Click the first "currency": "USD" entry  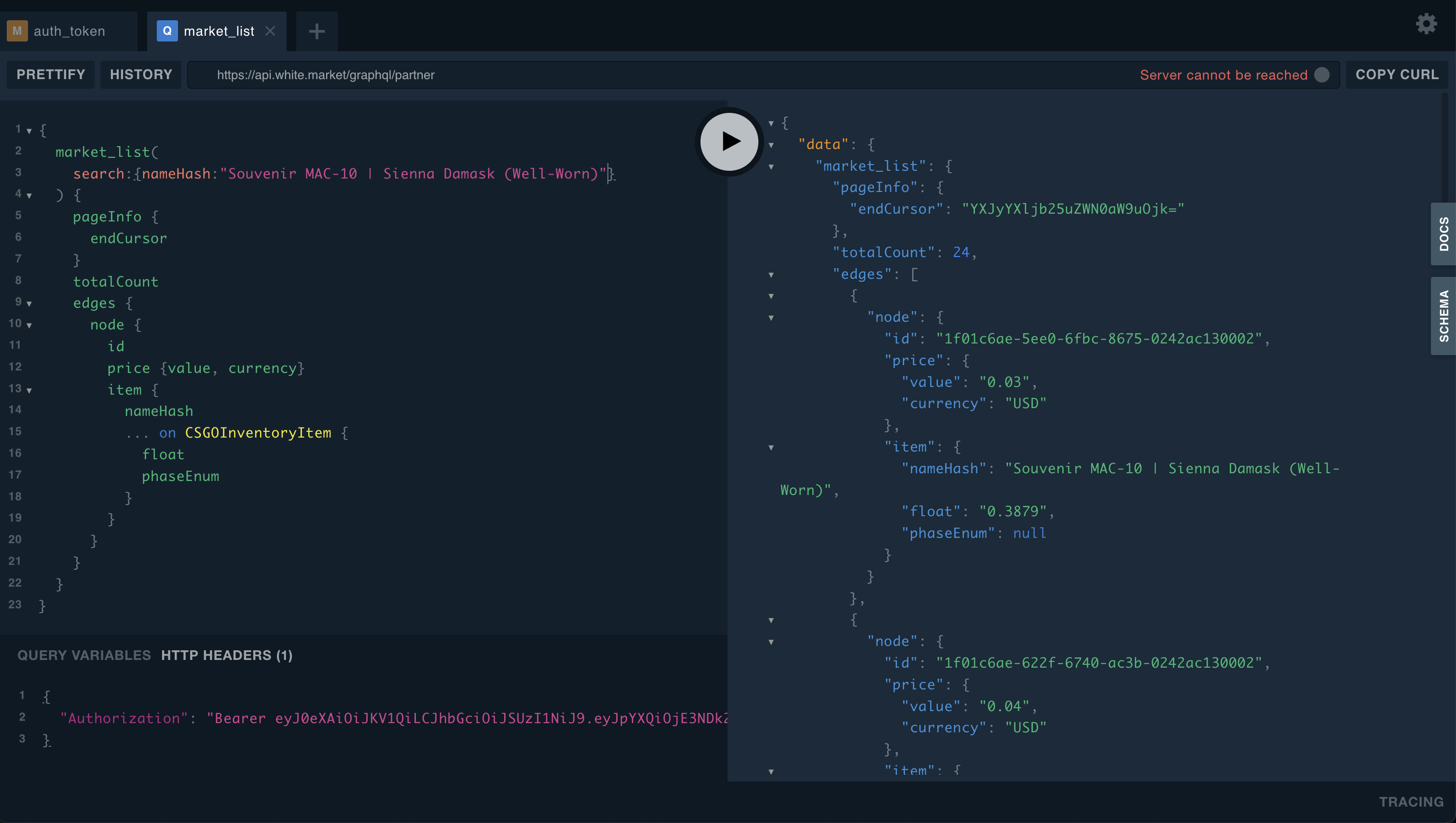pyautogui.click(x=974, y=404)
